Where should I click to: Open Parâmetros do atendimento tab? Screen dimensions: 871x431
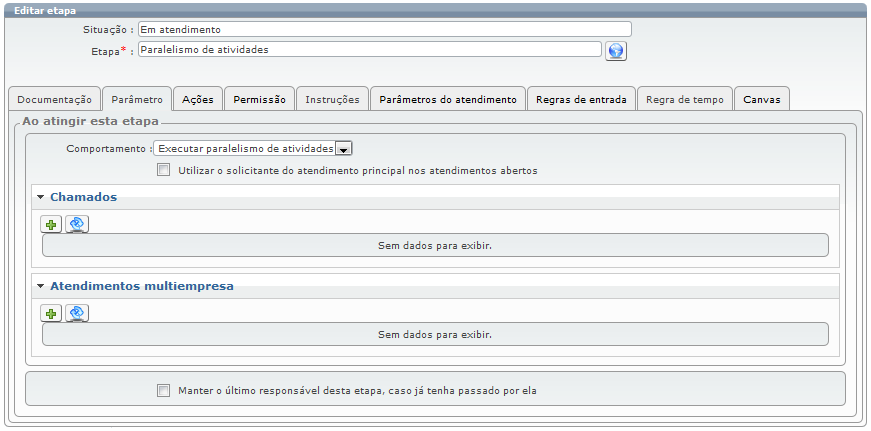click(447, 100)
